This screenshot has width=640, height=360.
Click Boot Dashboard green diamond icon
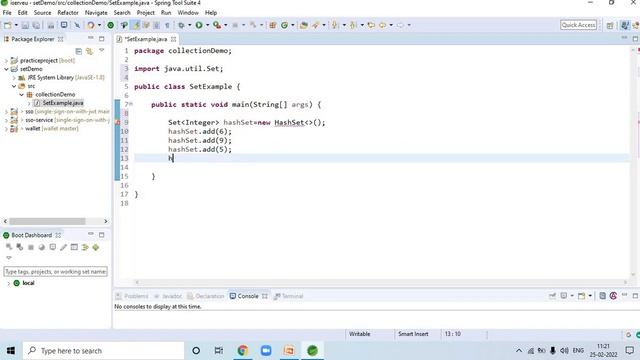96,247
